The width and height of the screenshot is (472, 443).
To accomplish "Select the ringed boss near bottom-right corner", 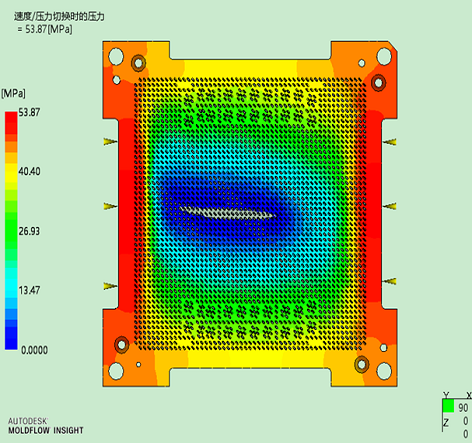I will (x=362, y=364).
